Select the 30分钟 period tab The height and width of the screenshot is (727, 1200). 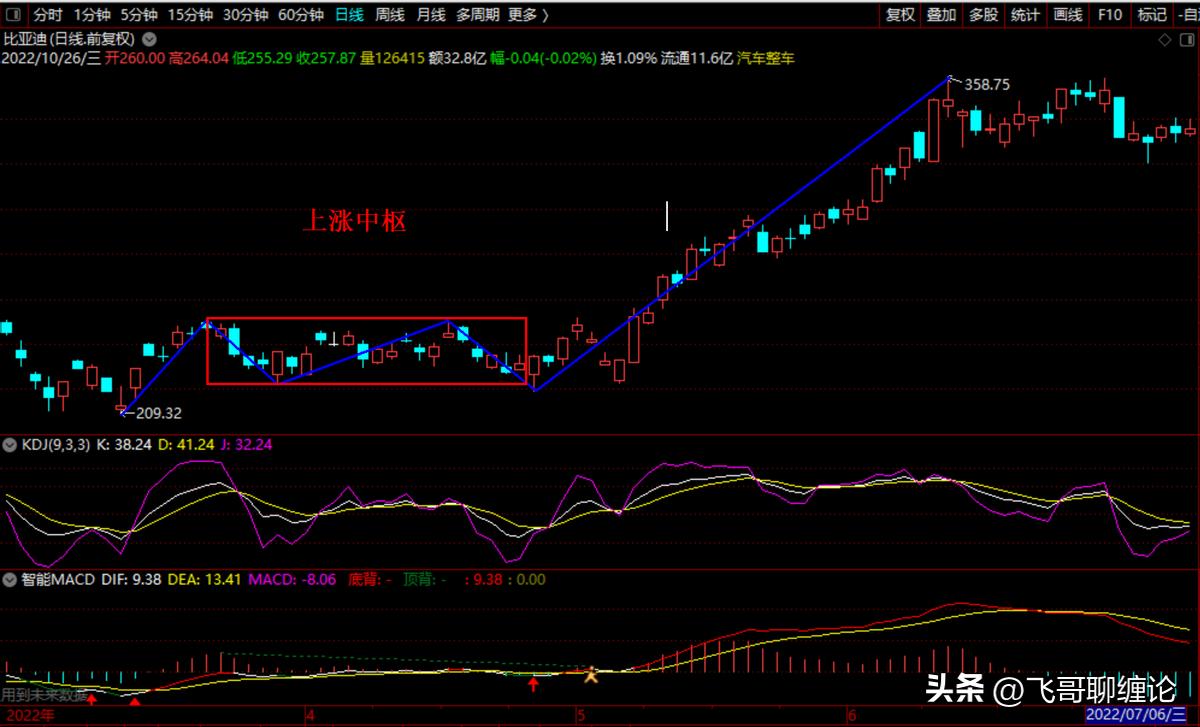pos(245,15)
